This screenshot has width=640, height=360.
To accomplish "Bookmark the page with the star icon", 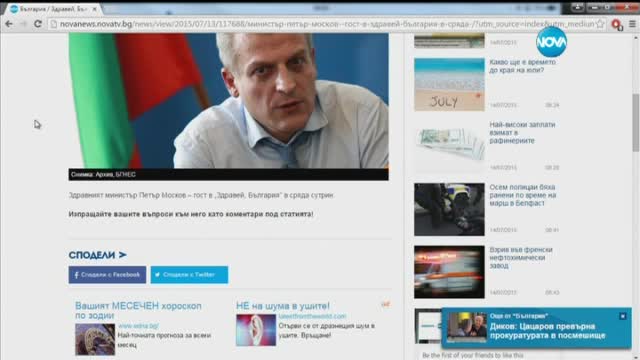I will click(x=600, y=24).
